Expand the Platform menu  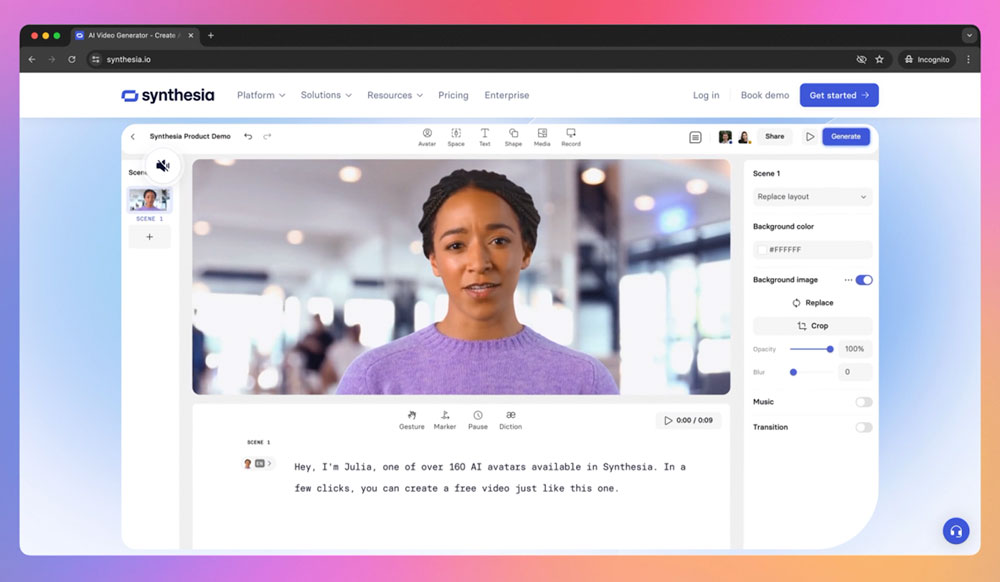click(261, 95)
